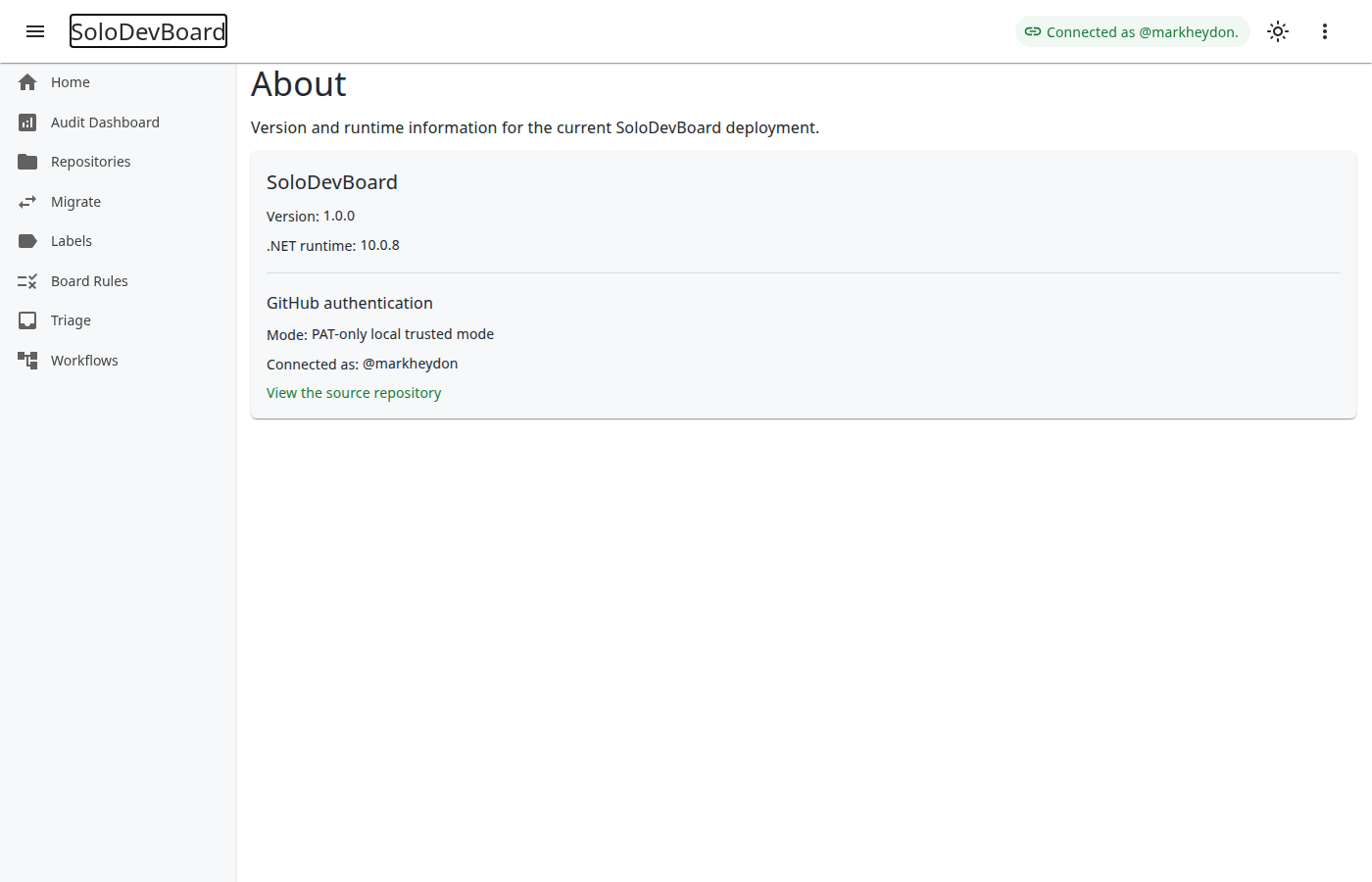This screenshot has width=1372, height=882.
Task: Click the SoloDevBoard title link
Action: [x=148, y=31]
